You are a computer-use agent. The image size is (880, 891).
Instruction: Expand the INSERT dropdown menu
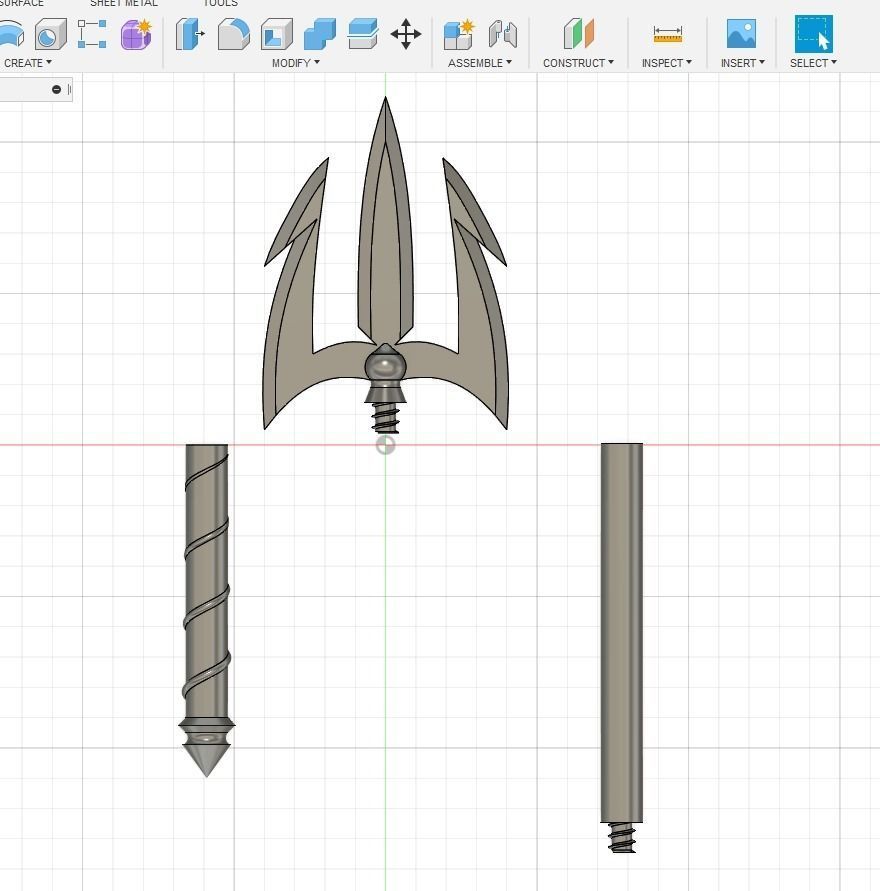tap(743, 63)
